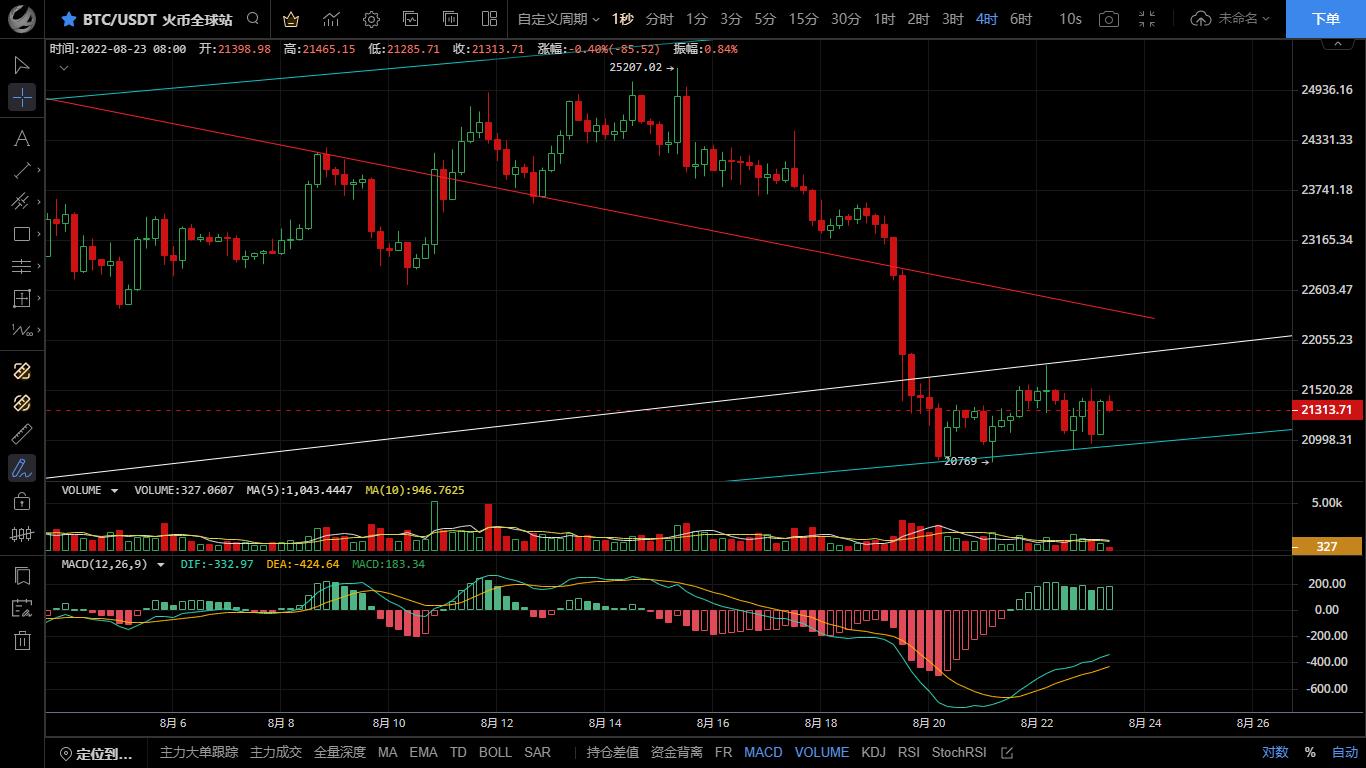This screenshot has width=1366, height=768.
Task: Expand the chevron below the 时间 info line
Action: pos(64,67)
